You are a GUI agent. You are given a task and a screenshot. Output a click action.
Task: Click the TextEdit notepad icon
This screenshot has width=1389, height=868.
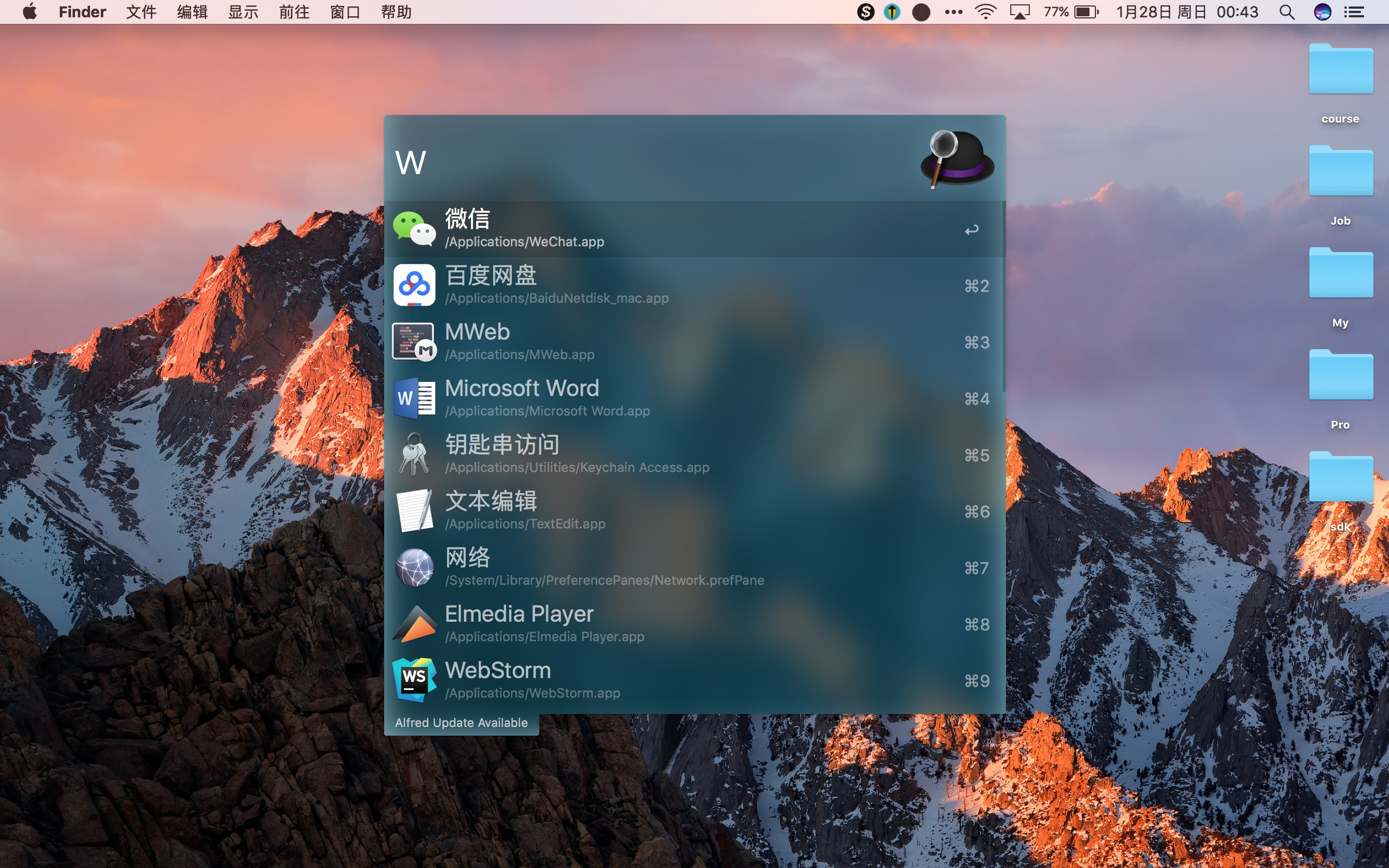point(414,510)
